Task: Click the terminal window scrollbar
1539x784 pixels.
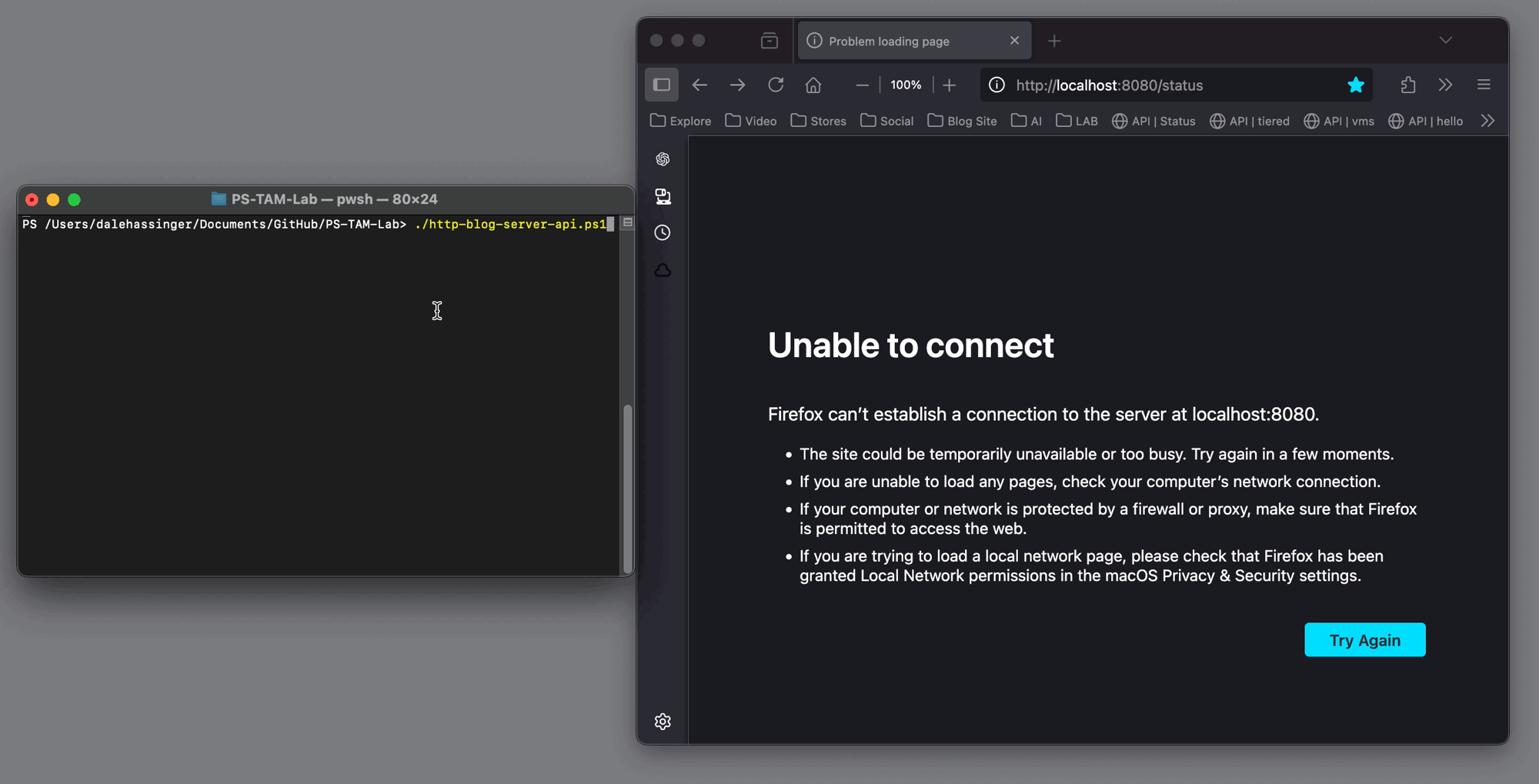Action: tap(628, 485)
